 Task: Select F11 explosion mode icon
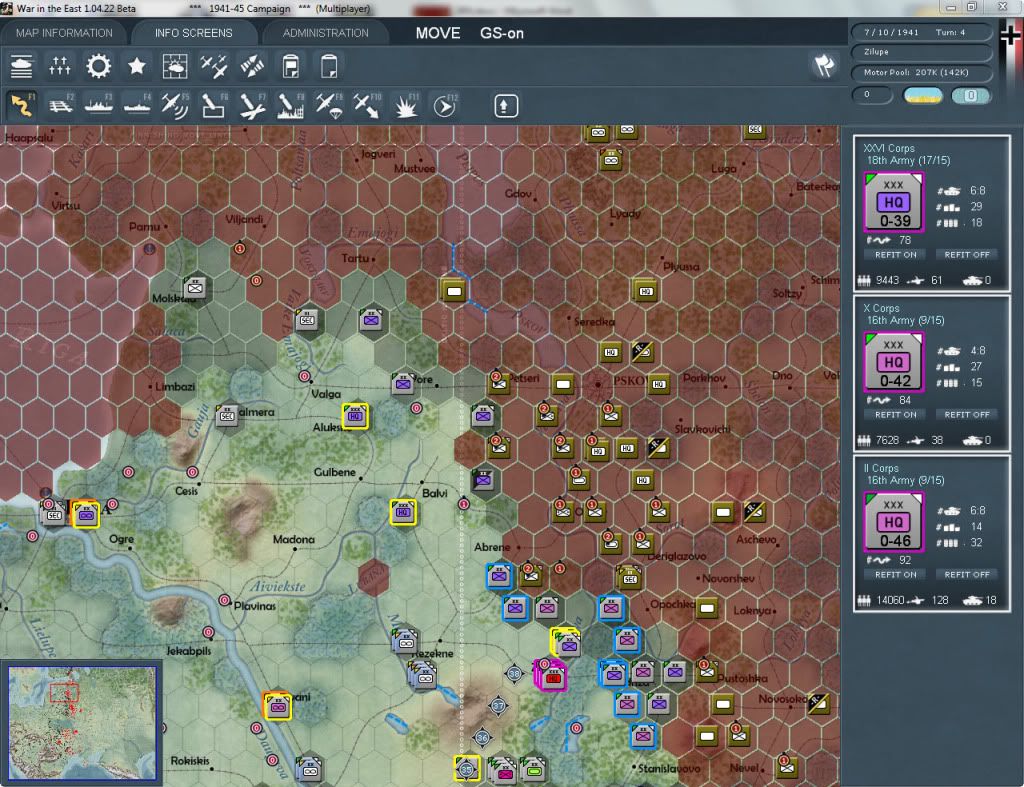click(406, 105)
